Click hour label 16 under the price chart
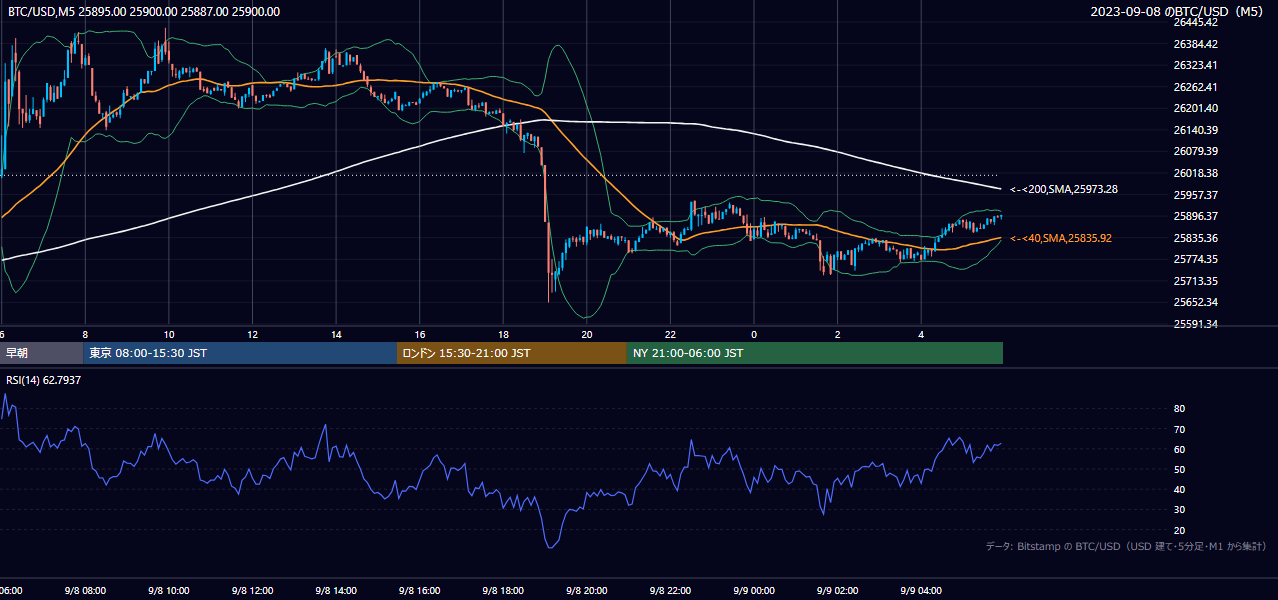 420,334
